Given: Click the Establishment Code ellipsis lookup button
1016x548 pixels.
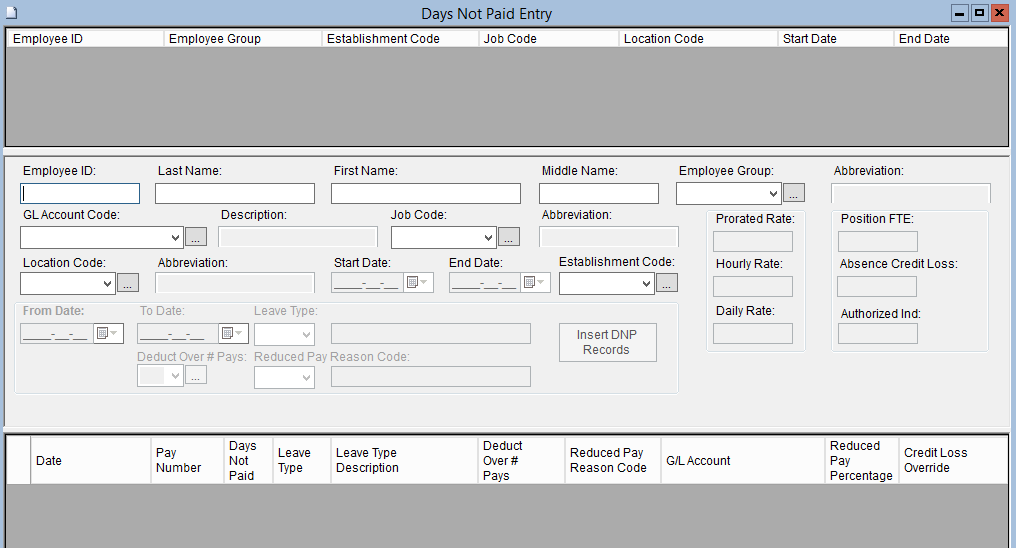Looking at the screenshot, I should (x=667, y=283).
